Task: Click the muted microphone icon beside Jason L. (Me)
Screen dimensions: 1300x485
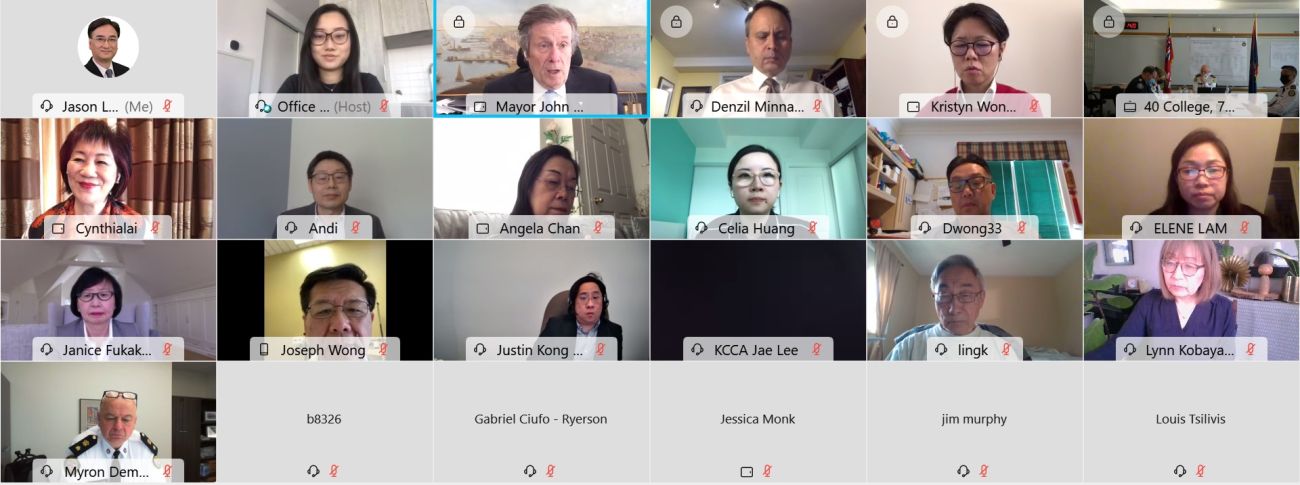Action: (168, 106)
